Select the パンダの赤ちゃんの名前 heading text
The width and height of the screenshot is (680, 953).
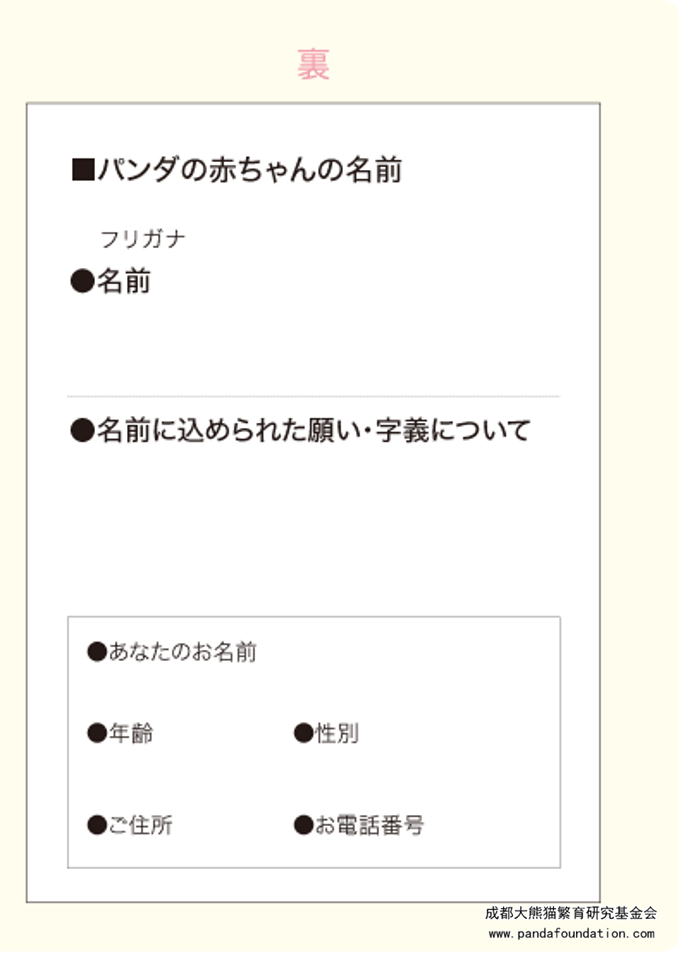pos(249,170)
